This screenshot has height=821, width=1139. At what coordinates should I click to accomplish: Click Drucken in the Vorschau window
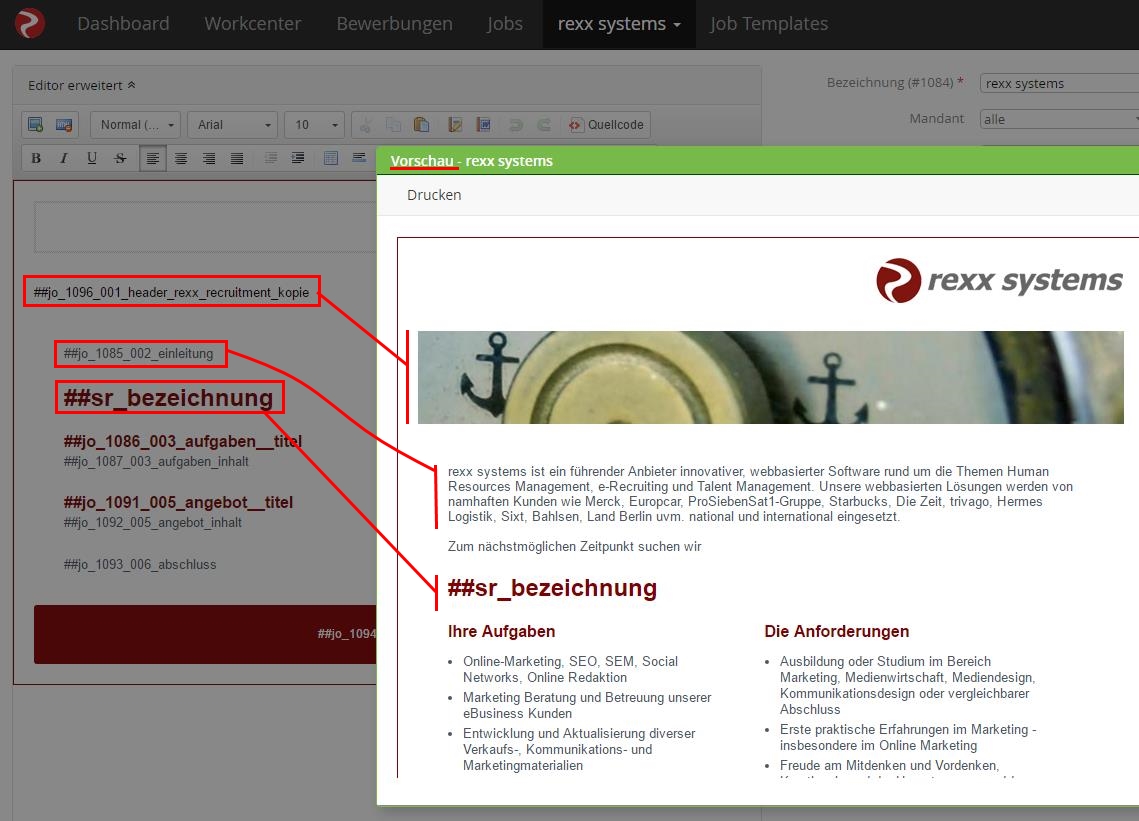434,195
